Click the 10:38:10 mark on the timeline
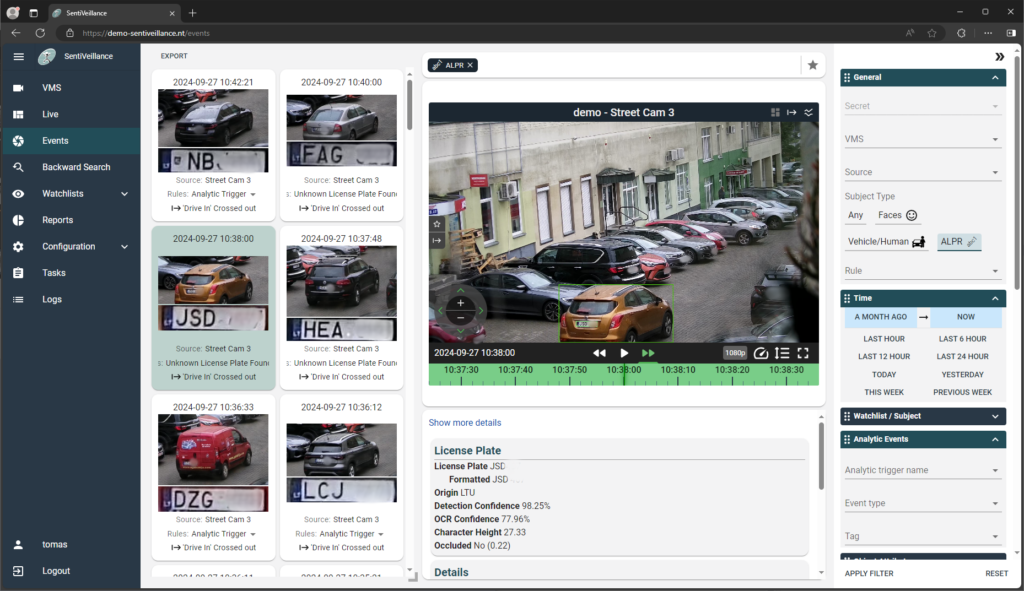 (x=679, y=369)
